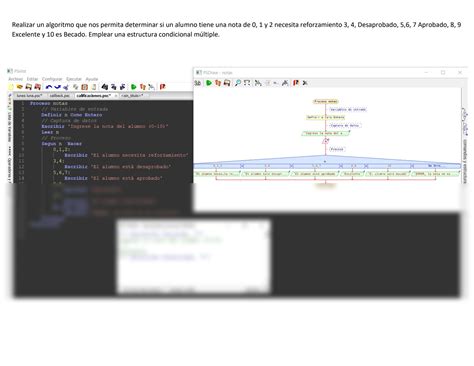Undo the last edit with the blue arrow
Screen dimensions: 474x366
click(49, 87)
